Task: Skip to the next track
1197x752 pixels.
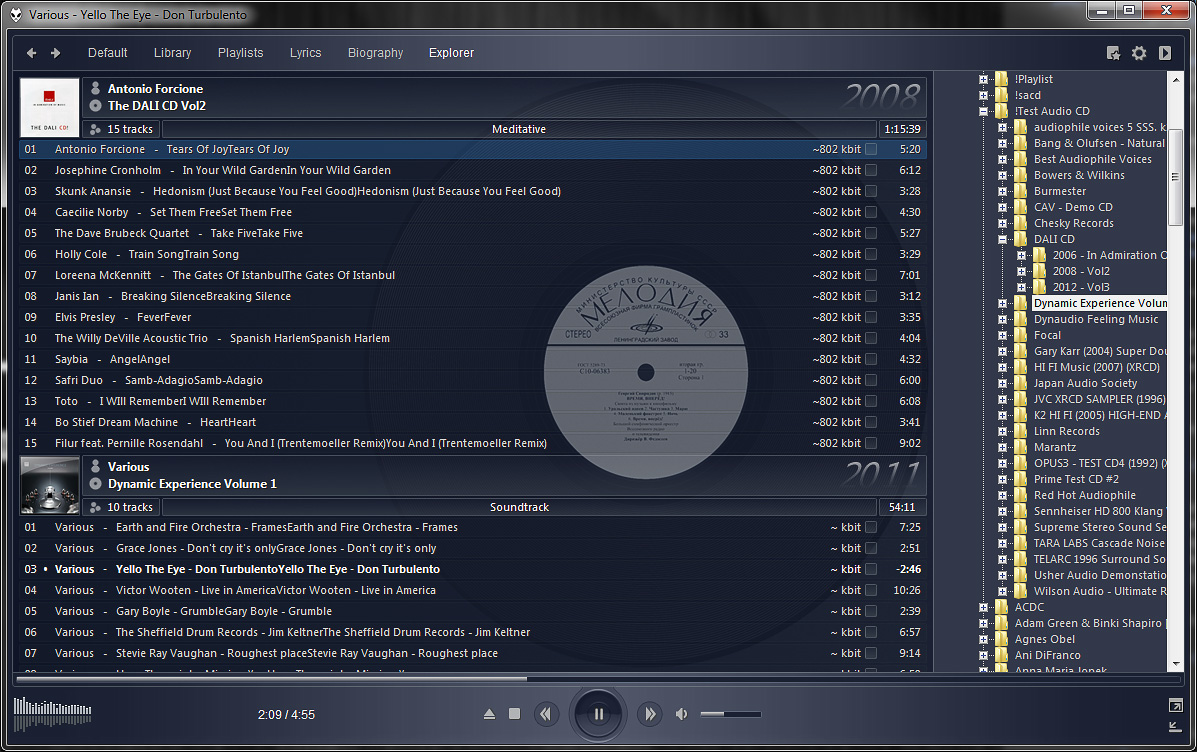Action: point(650,714)
